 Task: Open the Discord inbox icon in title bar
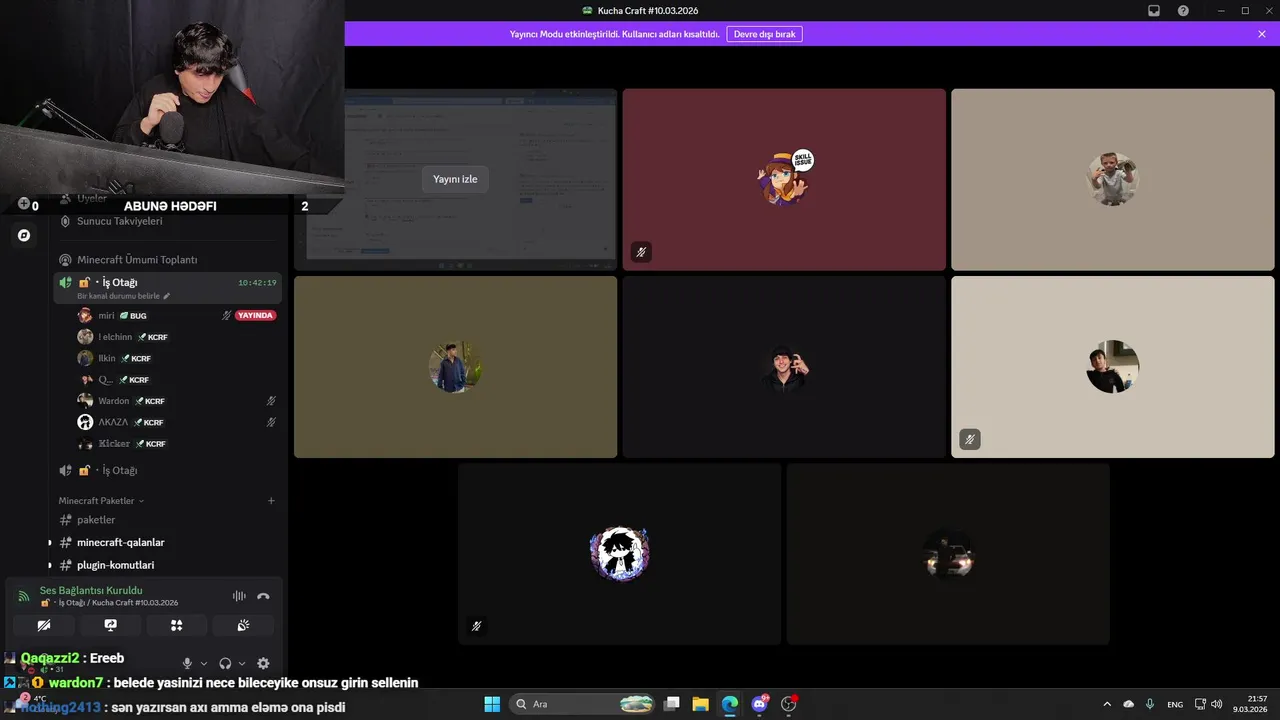(1154, 11)
